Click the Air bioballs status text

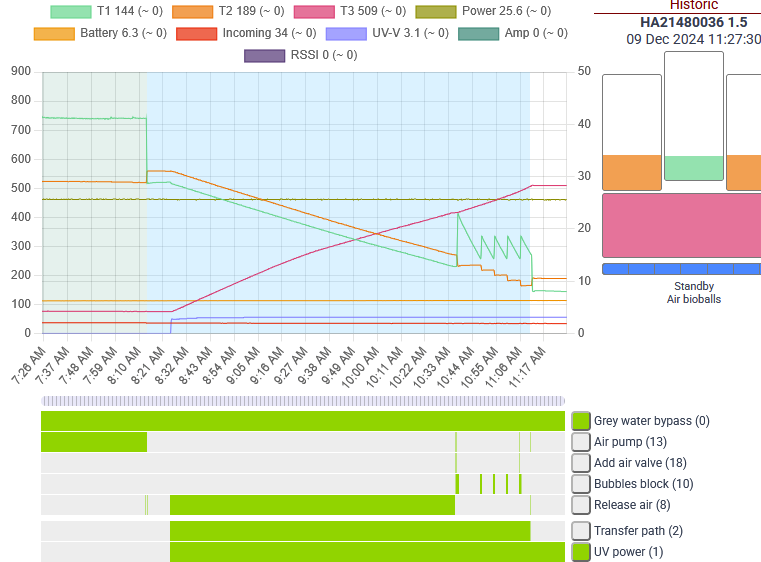[x=694, y=299]
